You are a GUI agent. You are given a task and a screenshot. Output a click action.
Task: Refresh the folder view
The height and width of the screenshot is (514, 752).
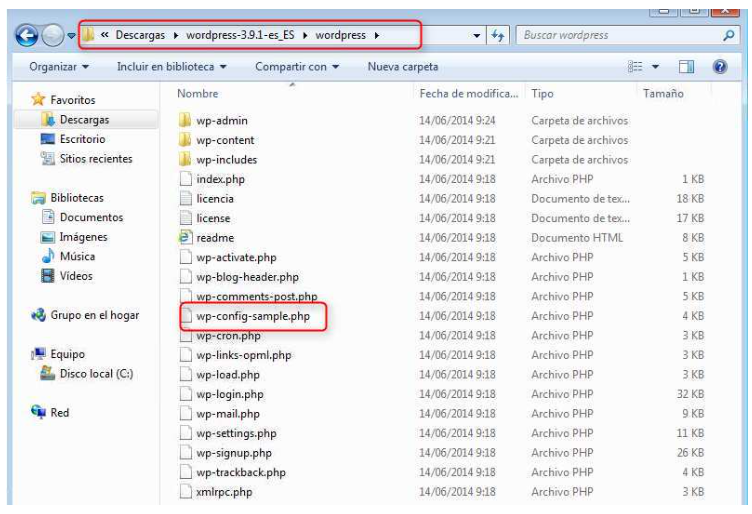497,35
